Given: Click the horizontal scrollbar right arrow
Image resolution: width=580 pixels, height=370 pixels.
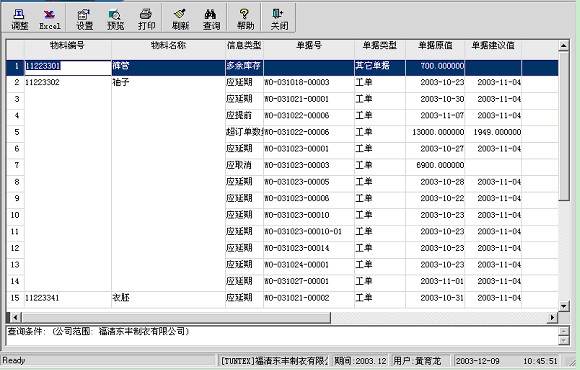Looking at the screenshot, I should [553, 317].
